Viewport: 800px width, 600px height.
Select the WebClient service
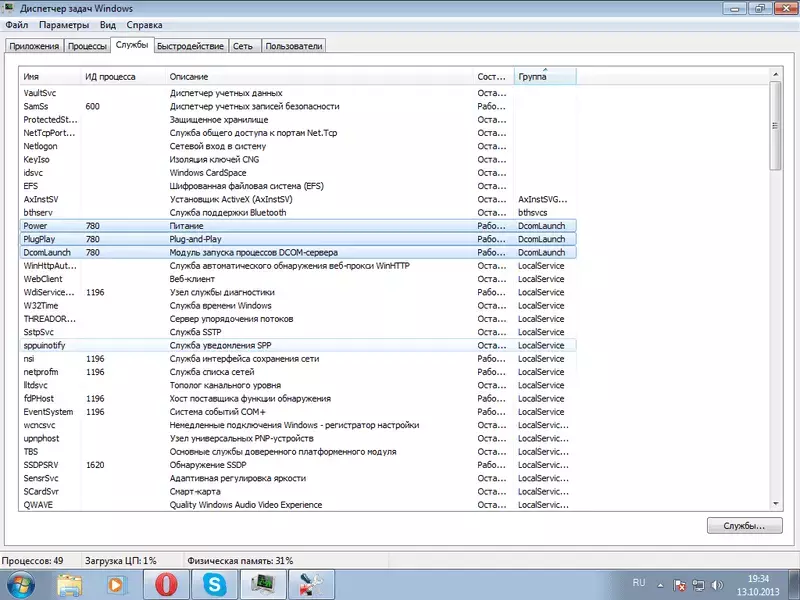click(298, 279)
